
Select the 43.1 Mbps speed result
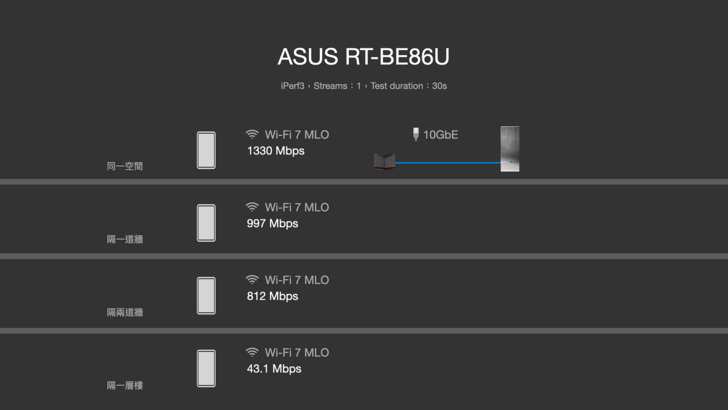[x=274, y=369]
